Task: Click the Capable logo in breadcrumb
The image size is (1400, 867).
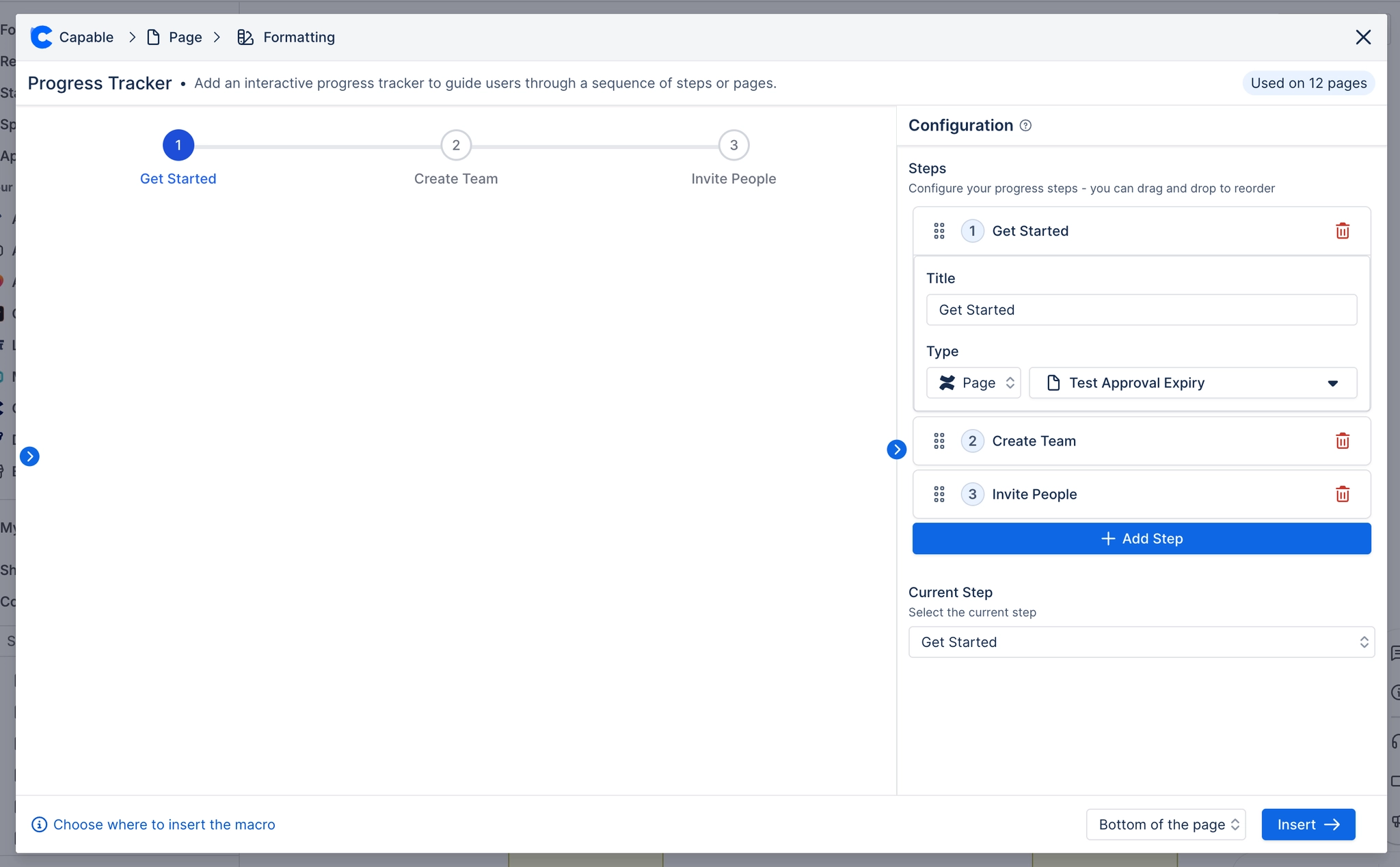Action: click(x=42, y=37)
